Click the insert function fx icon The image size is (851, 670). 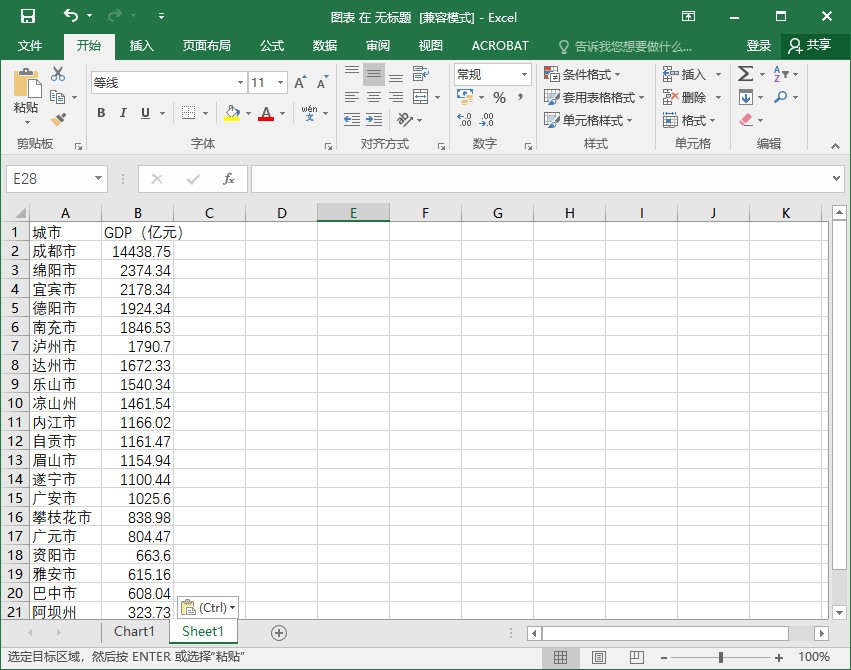pyautogui.click(x=228, y=179)
